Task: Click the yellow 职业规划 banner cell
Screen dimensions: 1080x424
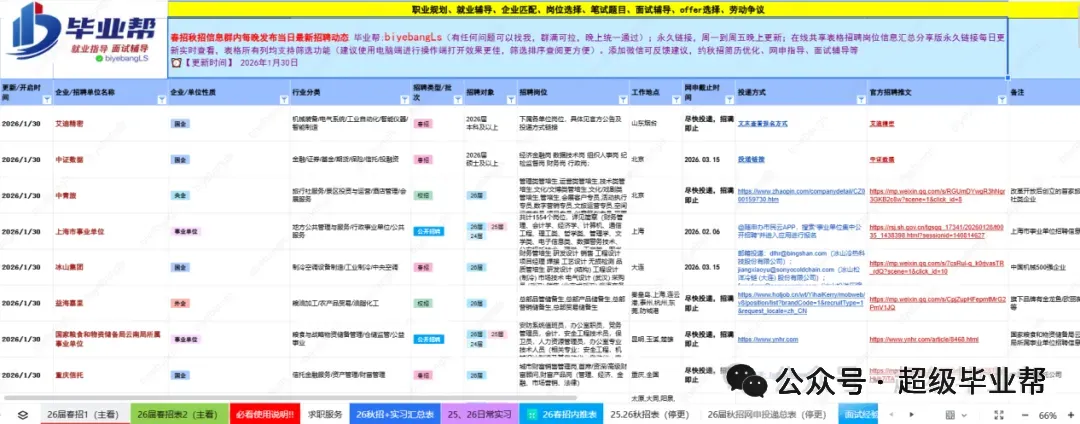Action: [588, 10]
